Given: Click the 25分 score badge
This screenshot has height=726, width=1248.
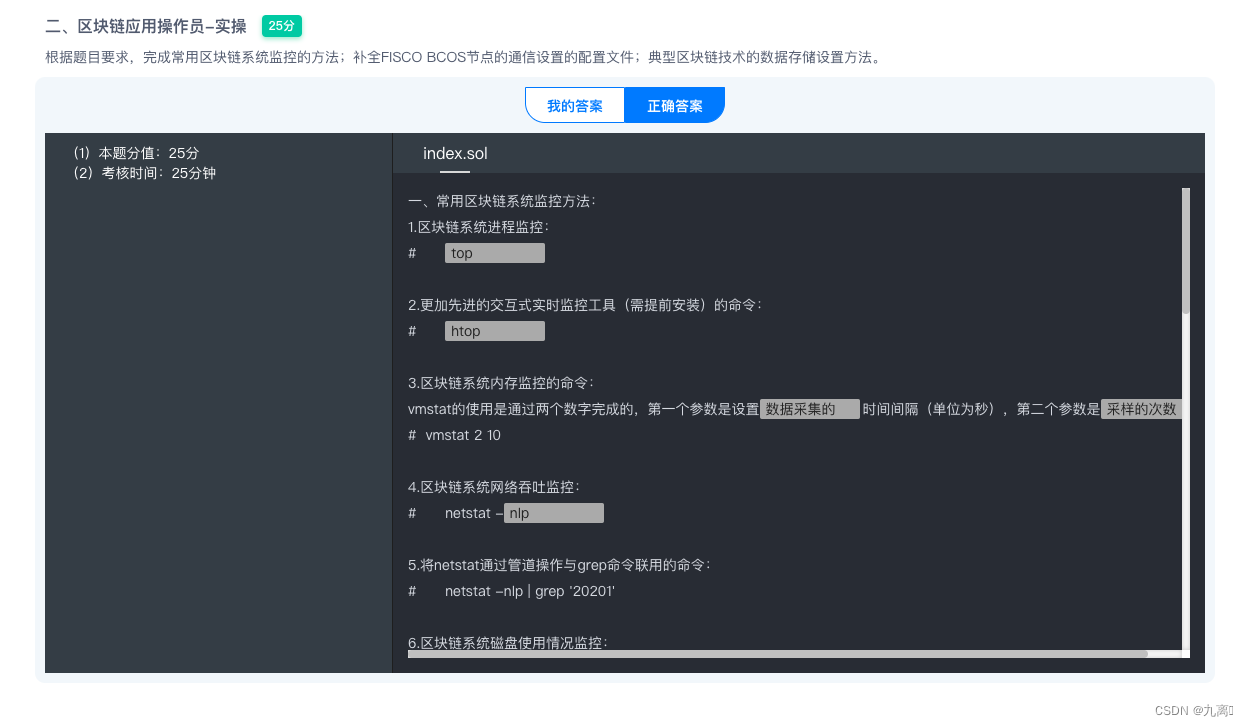Looking at the screenshot, I should pos(282,26).
